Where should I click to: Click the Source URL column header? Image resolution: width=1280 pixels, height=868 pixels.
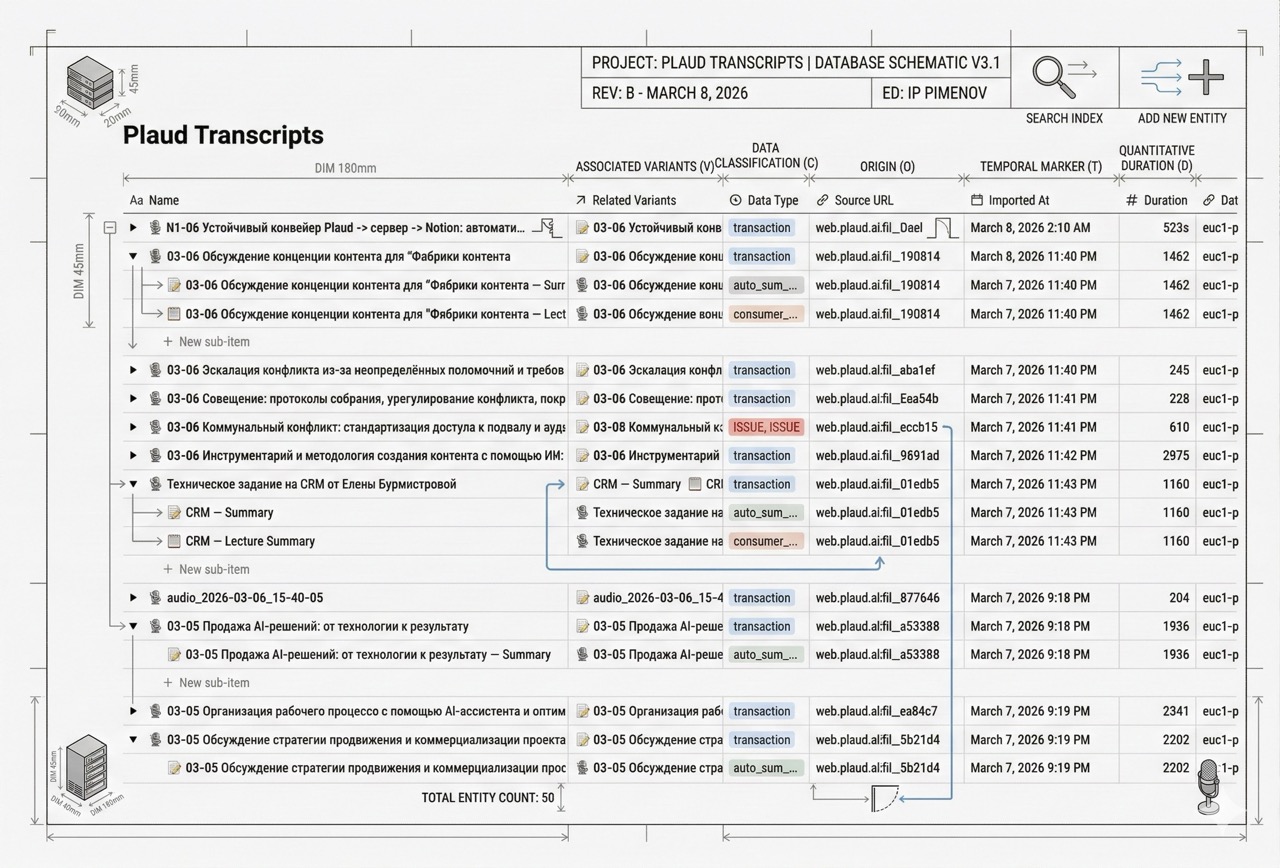coord(863,200)
